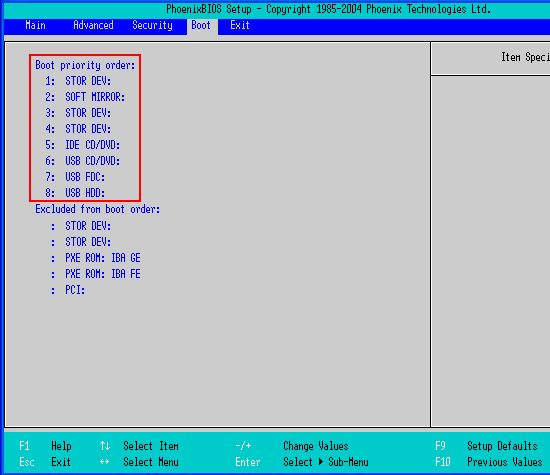Click the PhoenixBIOS Setup copyright title
Viewport: 550px width, 475px height.
pos(328,9)
